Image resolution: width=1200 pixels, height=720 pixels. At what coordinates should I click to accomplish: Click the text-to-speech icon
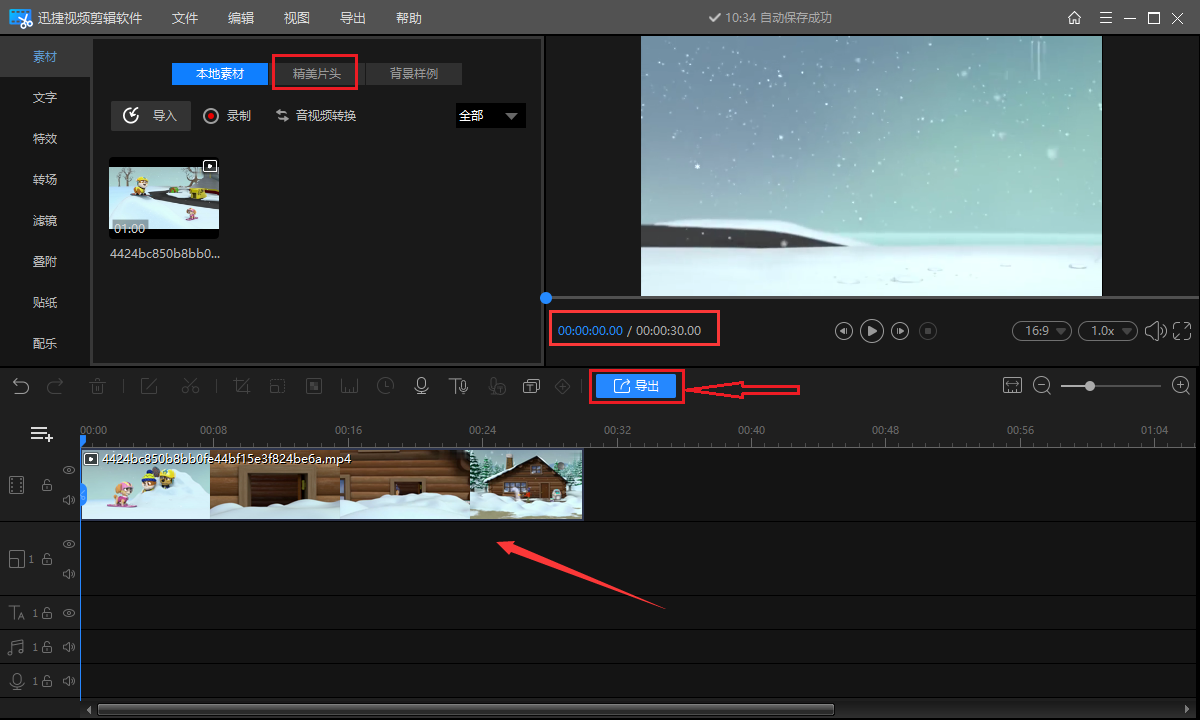[x=458, y=386]
